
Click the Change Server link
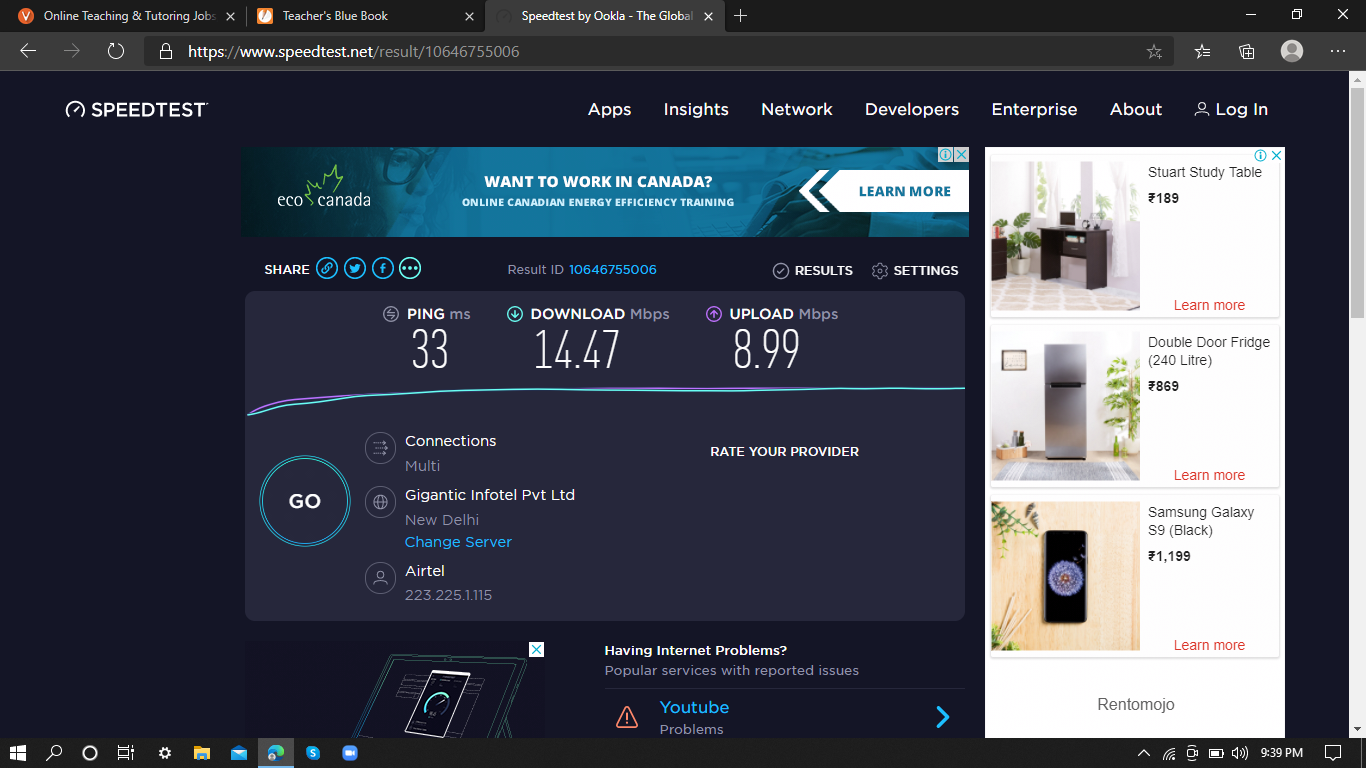pyautogui.click(x=458, y=542)
